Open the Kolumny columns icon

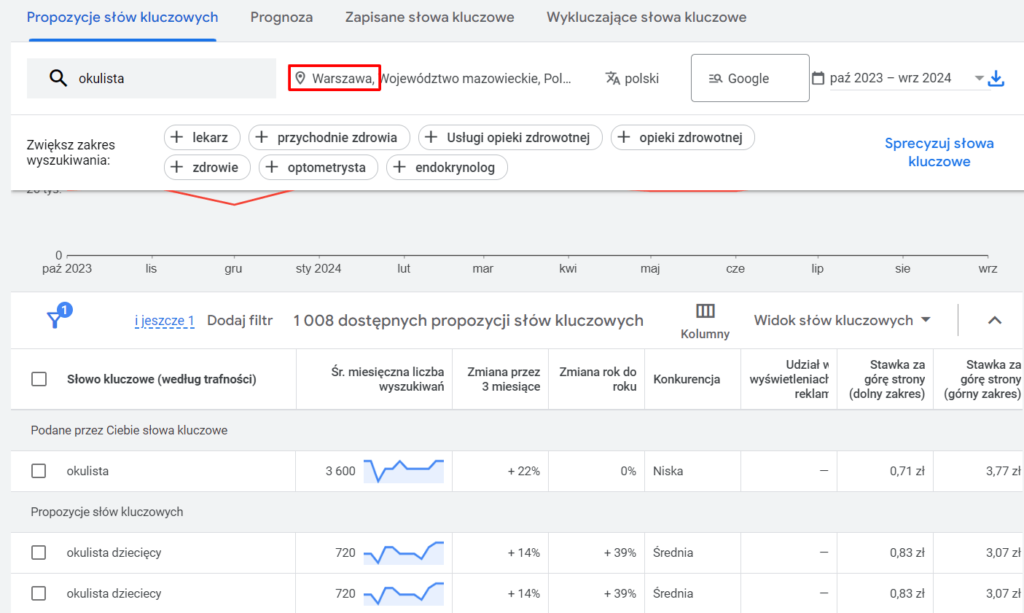coord(705,311)
